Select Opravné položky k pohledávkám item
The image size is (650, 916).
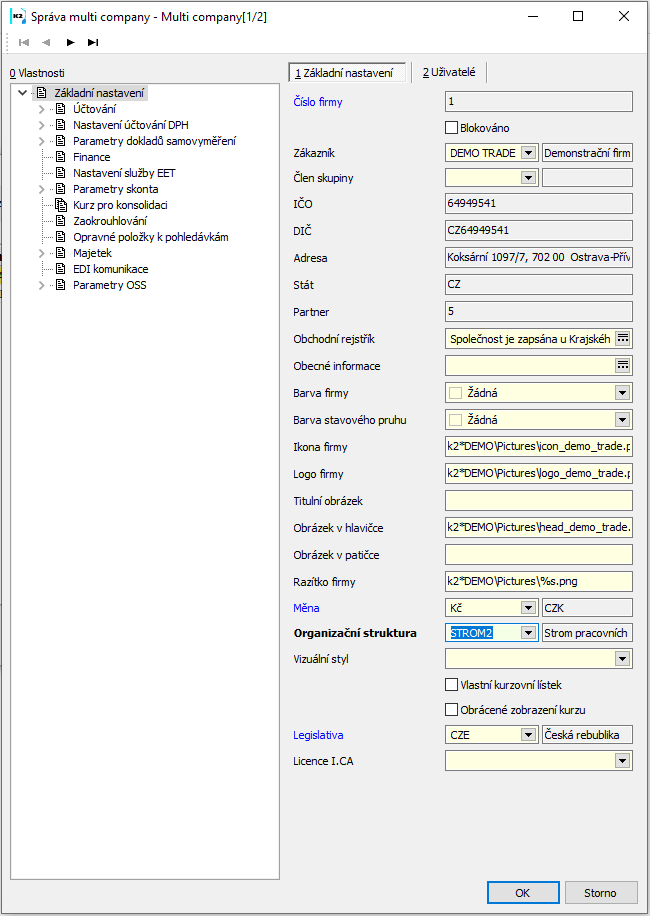click(151, 237)
